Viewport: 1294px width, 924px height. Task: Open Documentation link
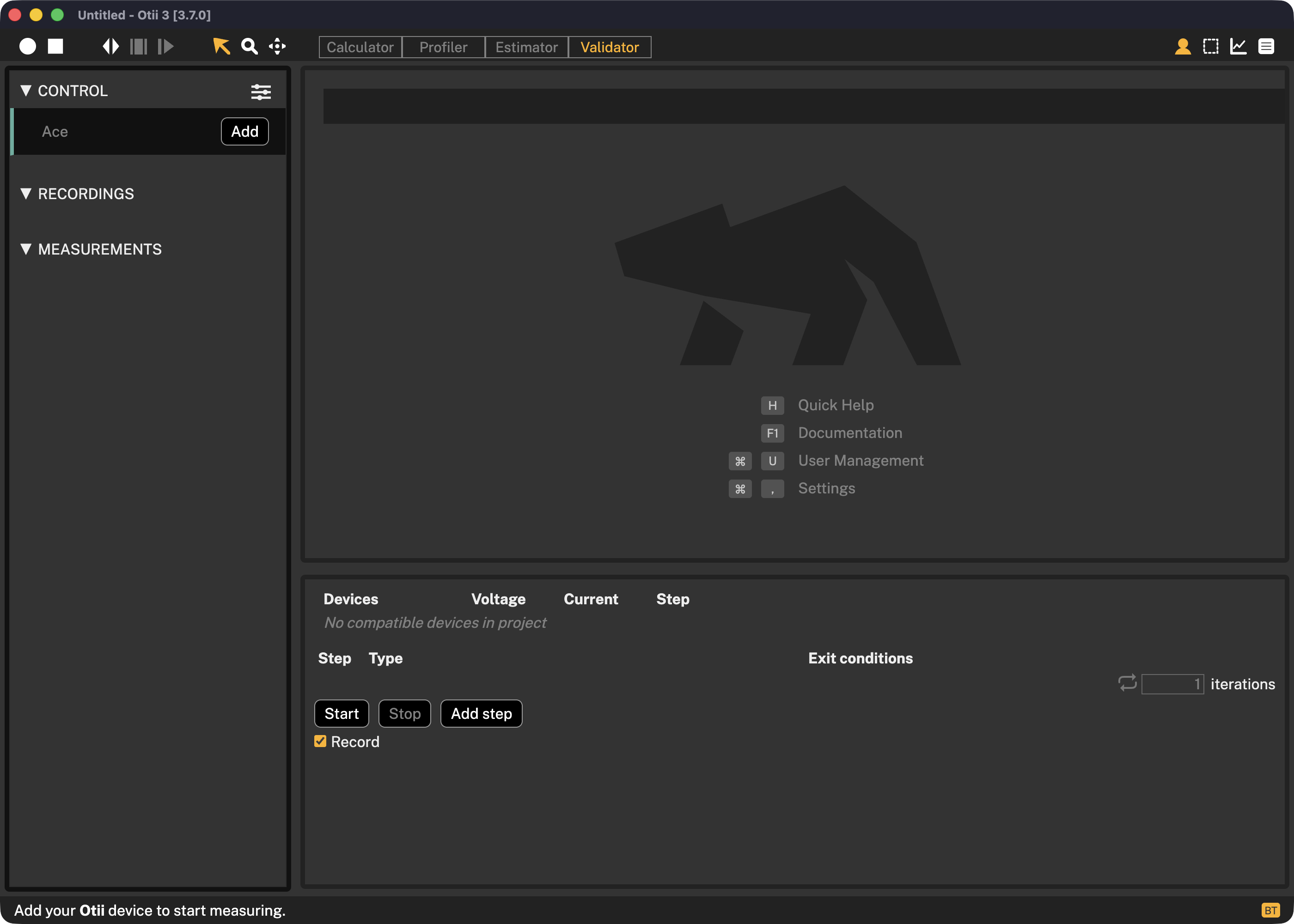(x=850, y=433)
